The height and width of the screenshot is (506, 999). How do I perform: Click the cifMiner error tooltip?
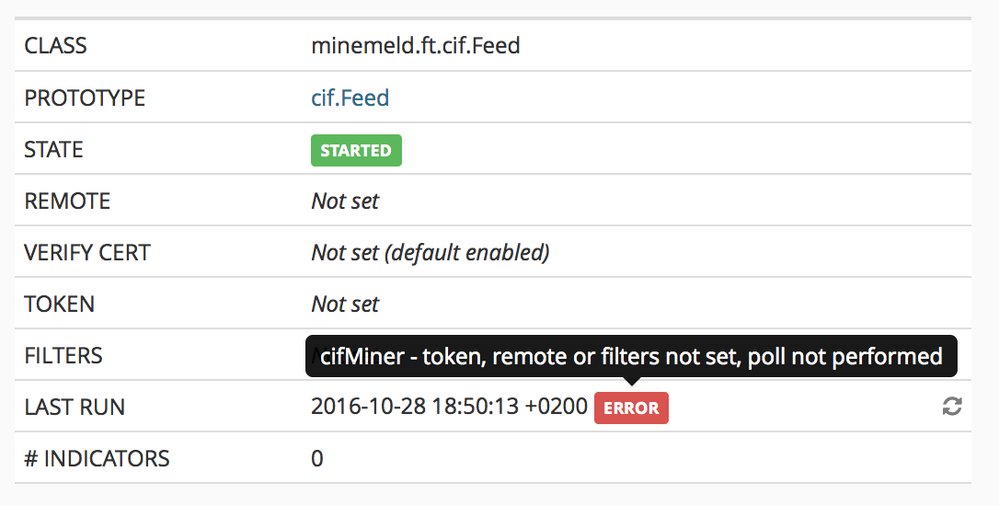tap(631, 356)
